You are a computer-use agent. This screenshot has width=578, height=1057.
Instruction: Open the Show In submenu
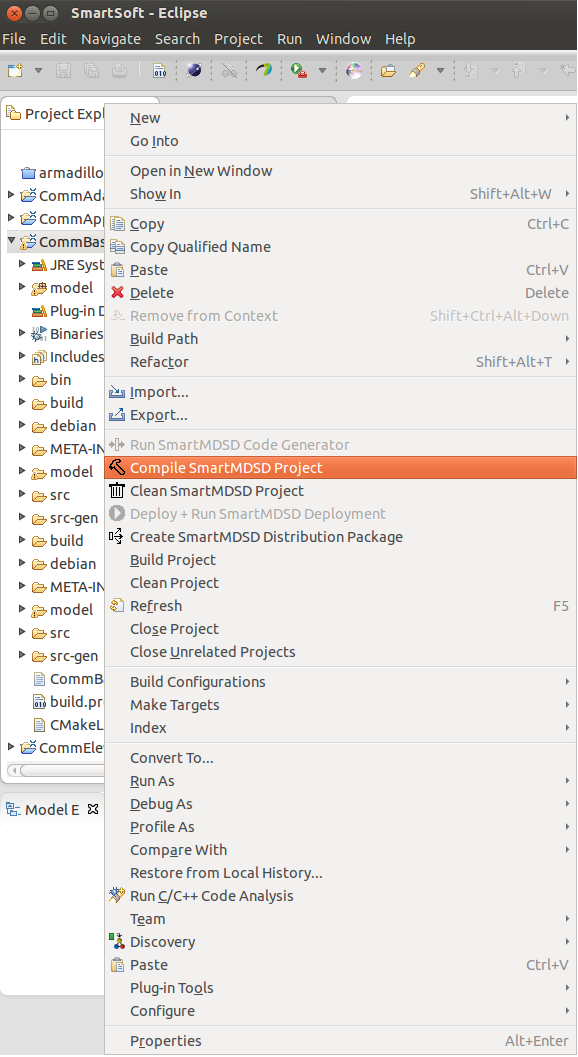coord(341,193)
